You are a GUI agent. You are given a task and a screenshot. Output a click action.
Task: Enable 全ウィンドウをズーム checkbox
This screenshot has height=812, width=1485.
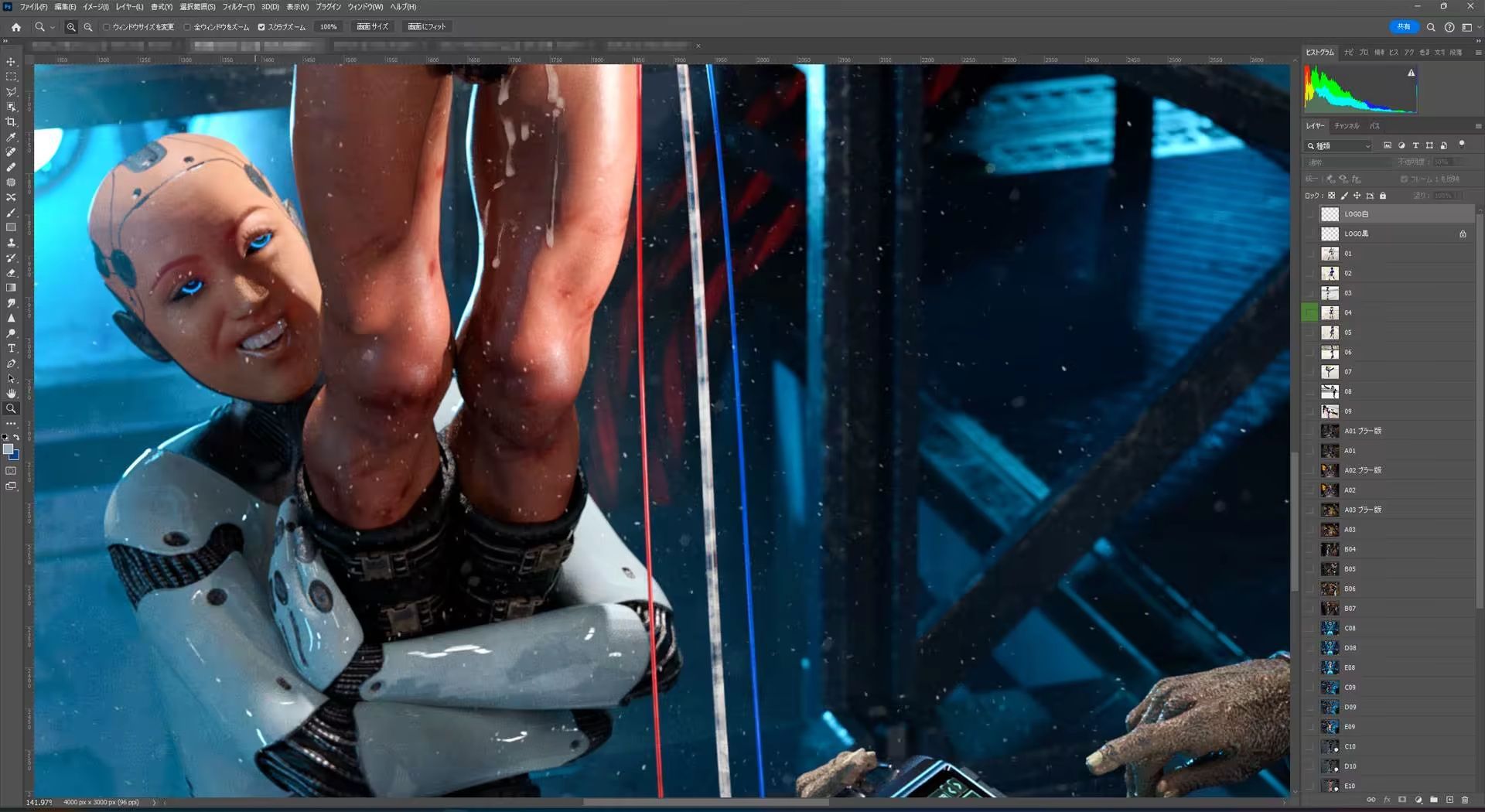click(x=187, y=27)
